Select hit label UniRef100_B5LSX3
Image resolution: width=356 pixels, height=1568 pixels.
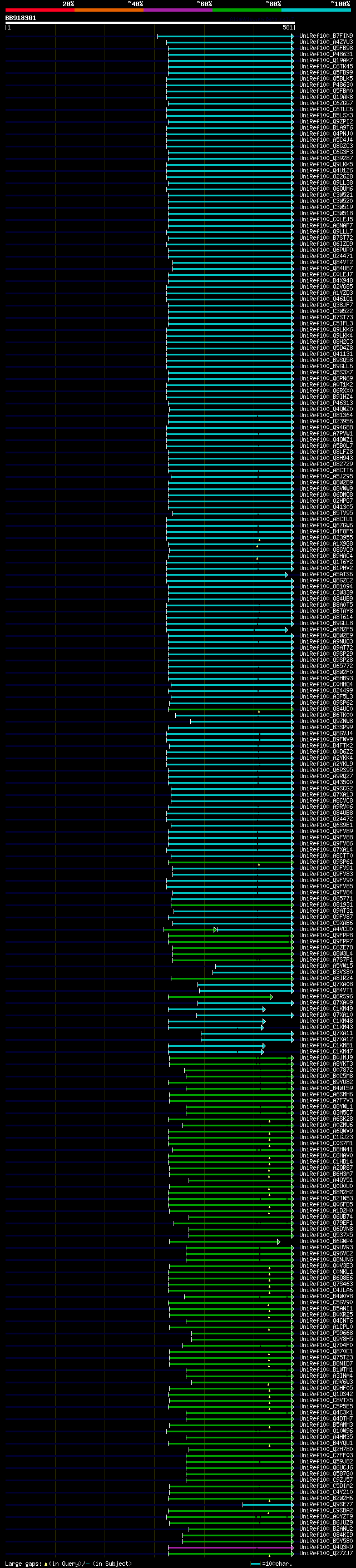click(x=326, y=116)
